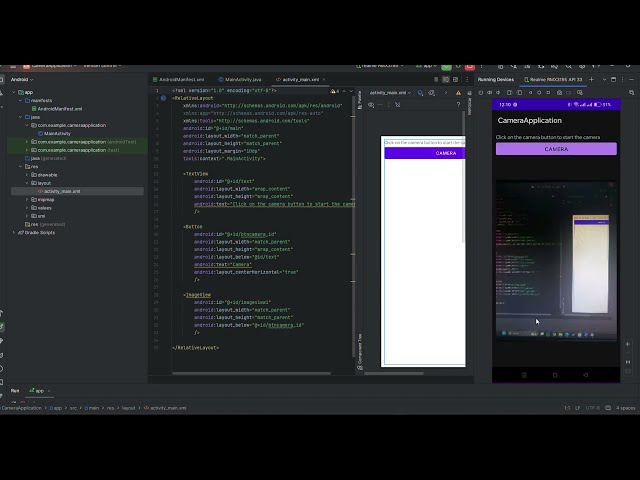Viewport: 640px width, 480px height.
Task: Select the res (generated) folder
Action: tap(45, 224)
